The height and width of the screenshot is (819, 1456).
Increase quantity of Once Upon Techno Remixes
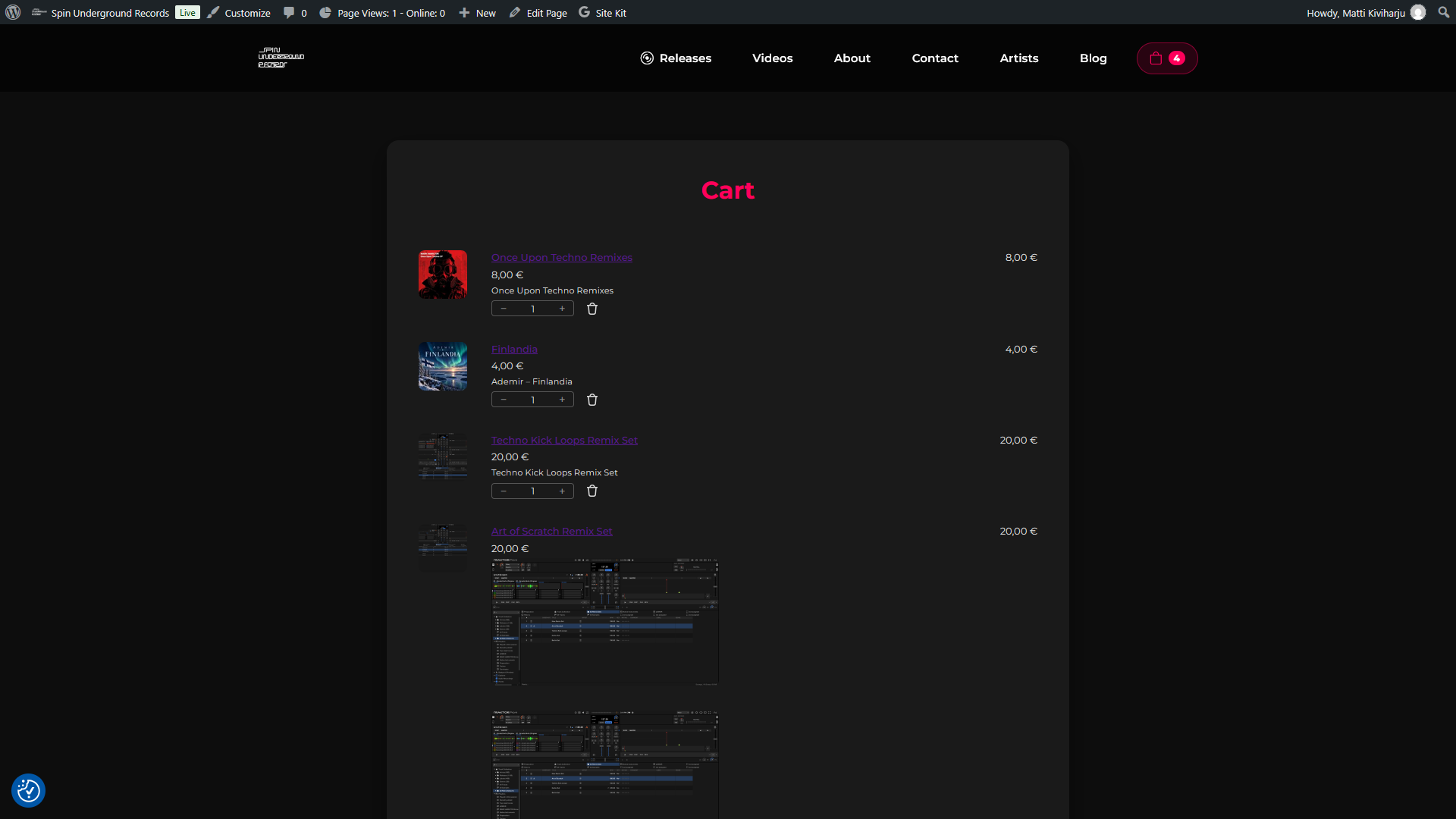point(562,309)
